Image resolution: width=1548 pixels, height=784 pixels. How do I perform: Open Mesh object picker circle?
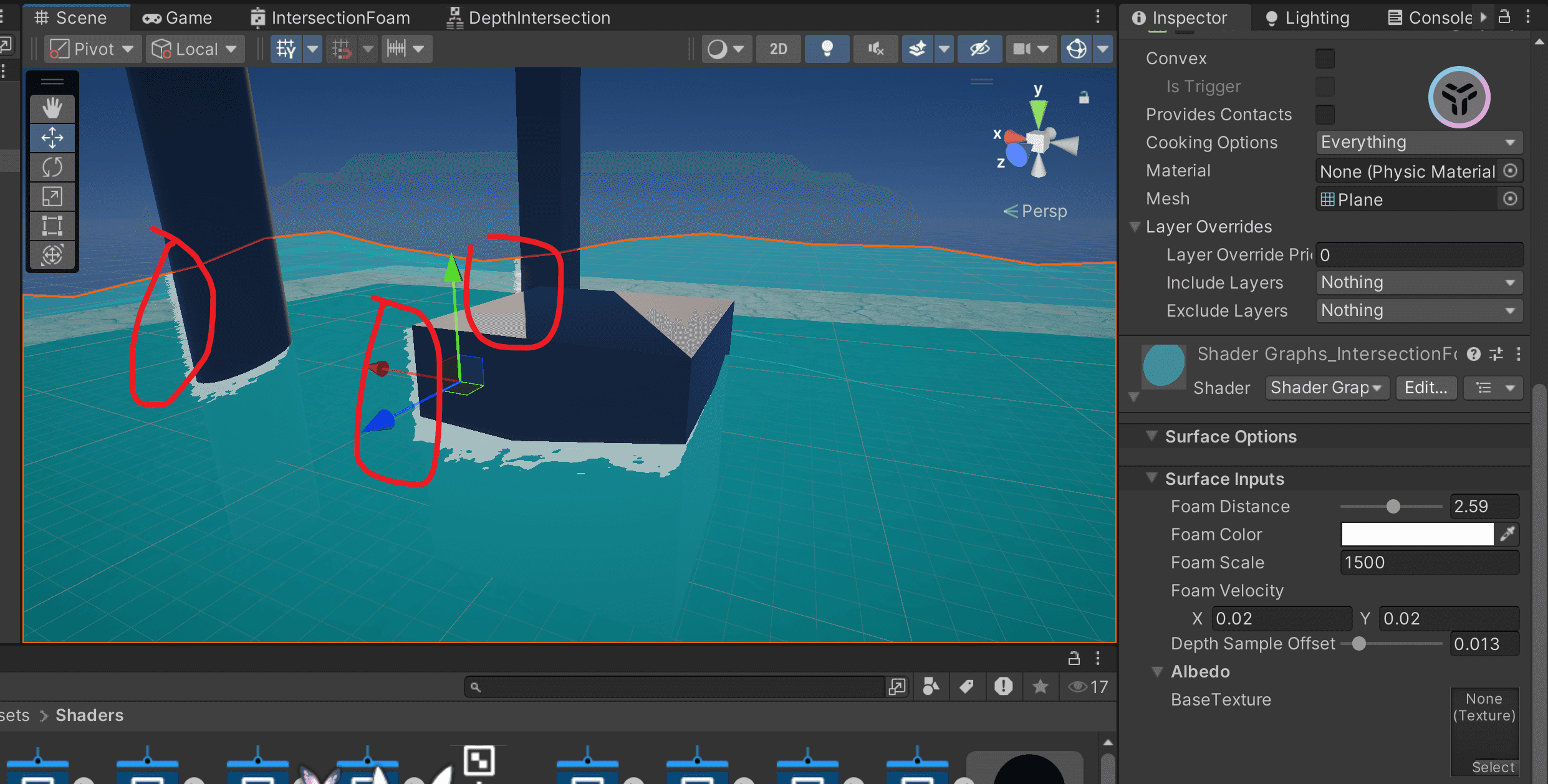[1510, 199]
